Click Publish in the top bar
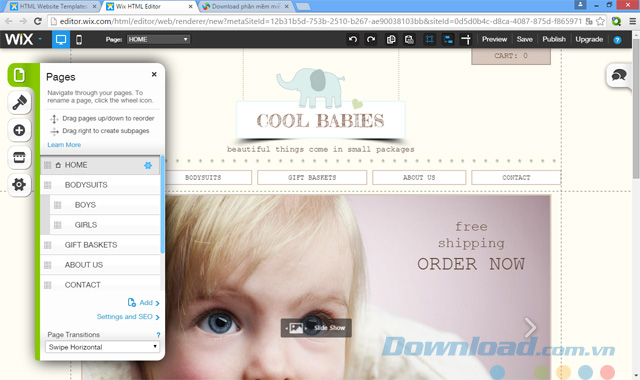The image size is (640, 380). tap(554, 39)
